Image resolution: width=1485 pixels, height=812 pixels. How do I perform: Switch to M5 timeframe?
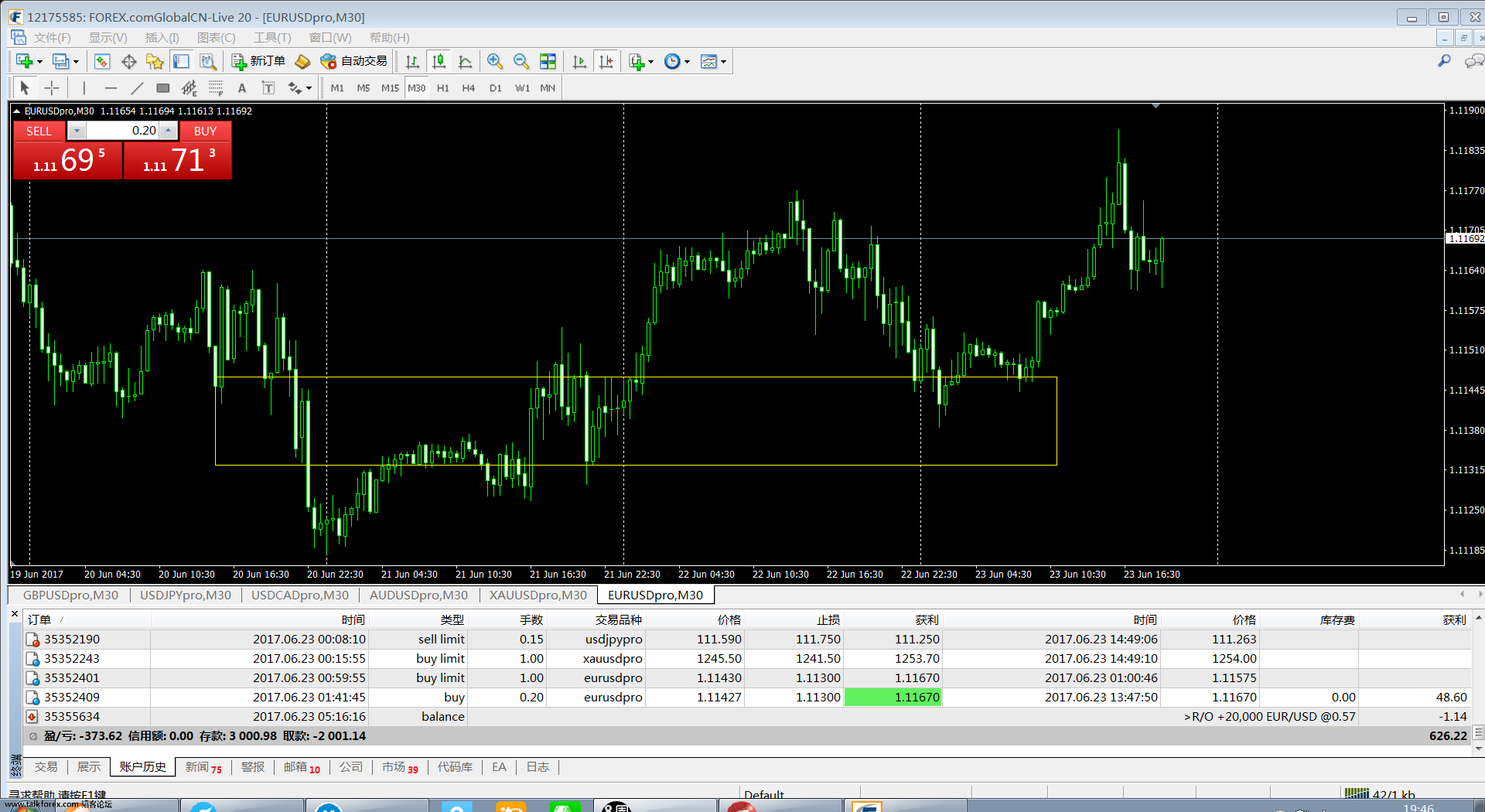coord(364,88)
